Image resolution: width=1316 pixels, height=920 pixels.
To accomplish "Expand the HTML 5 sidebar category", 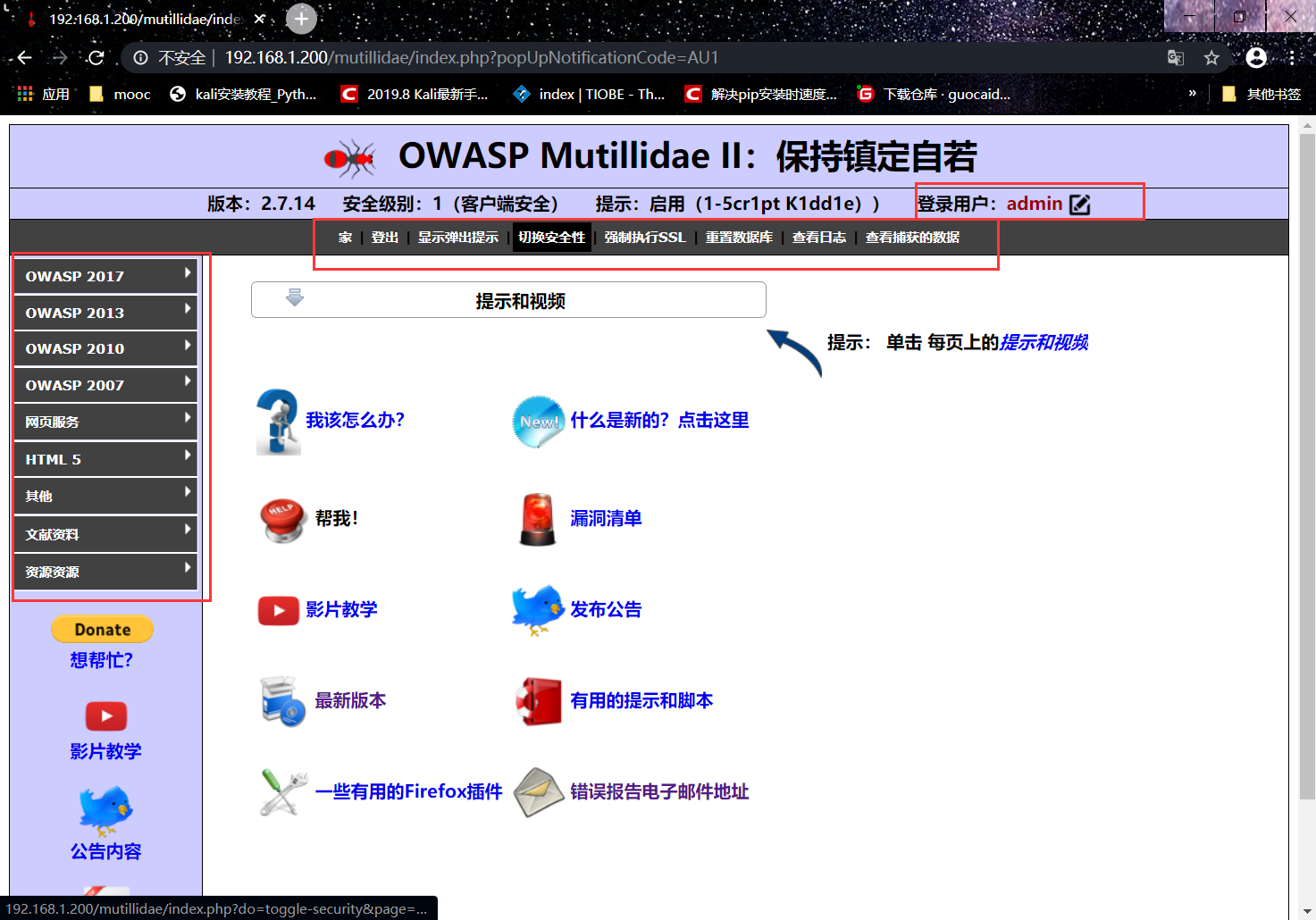I will pyautogui.click(x=105, y=458).
